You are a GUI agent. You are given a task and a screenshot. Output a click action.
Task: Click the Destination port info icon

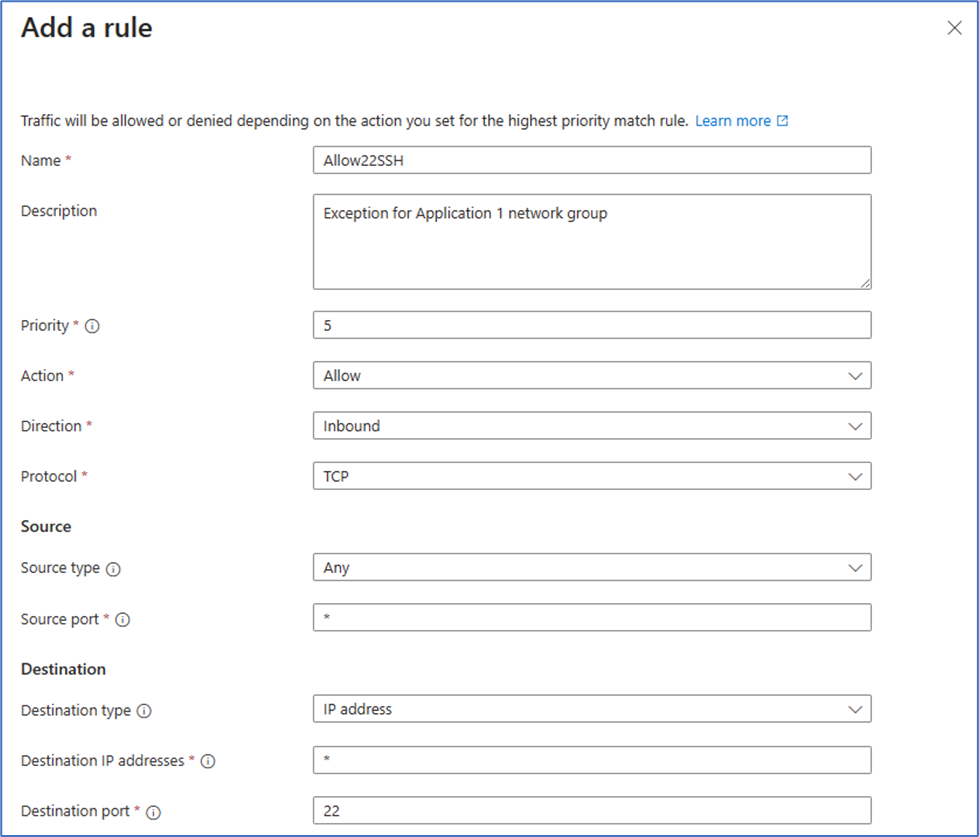coord(154,812)
